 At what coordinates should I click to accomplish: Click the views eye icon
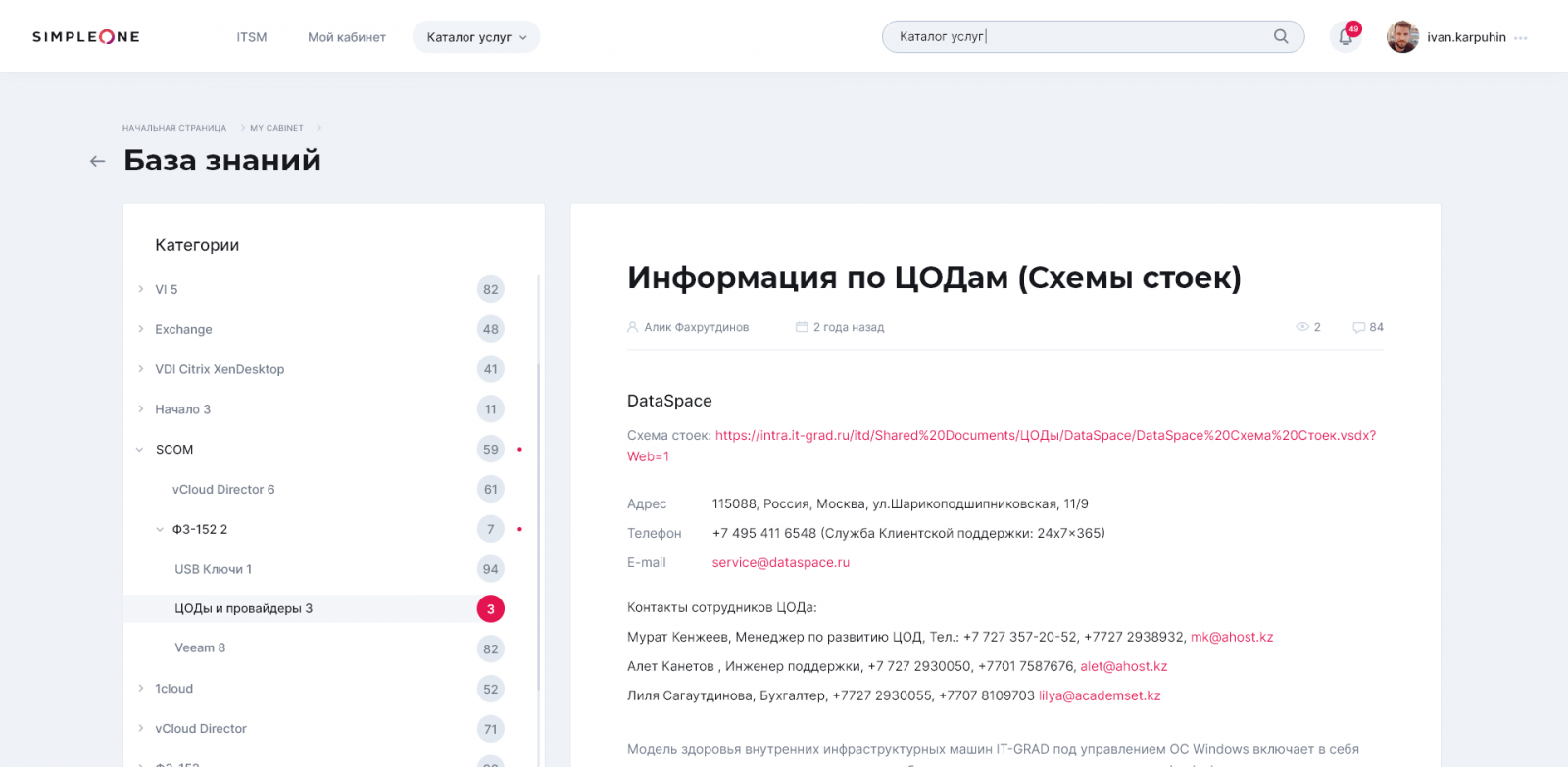click(1302, 327)
